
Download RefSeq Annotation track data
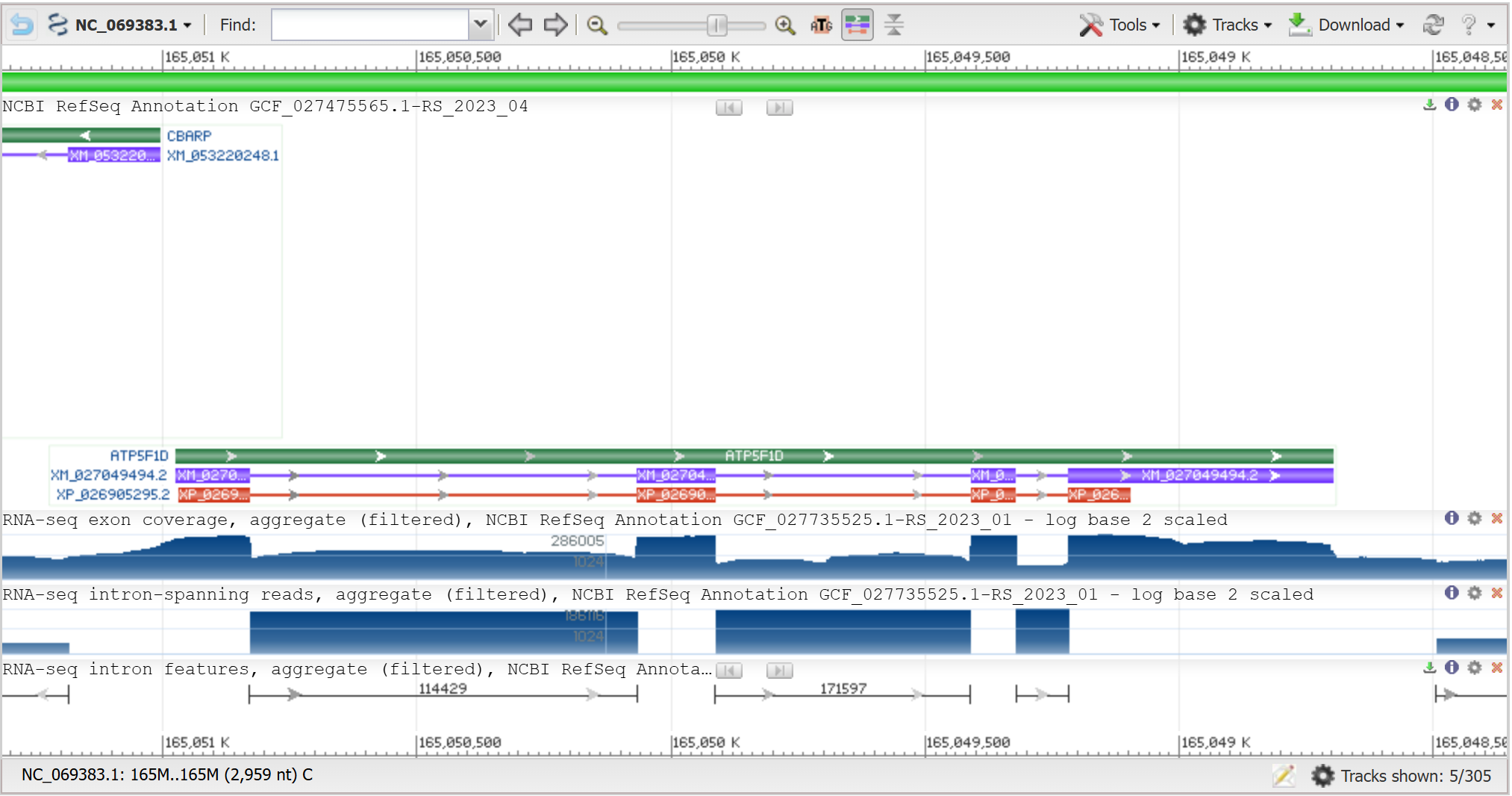(1429, 105)
